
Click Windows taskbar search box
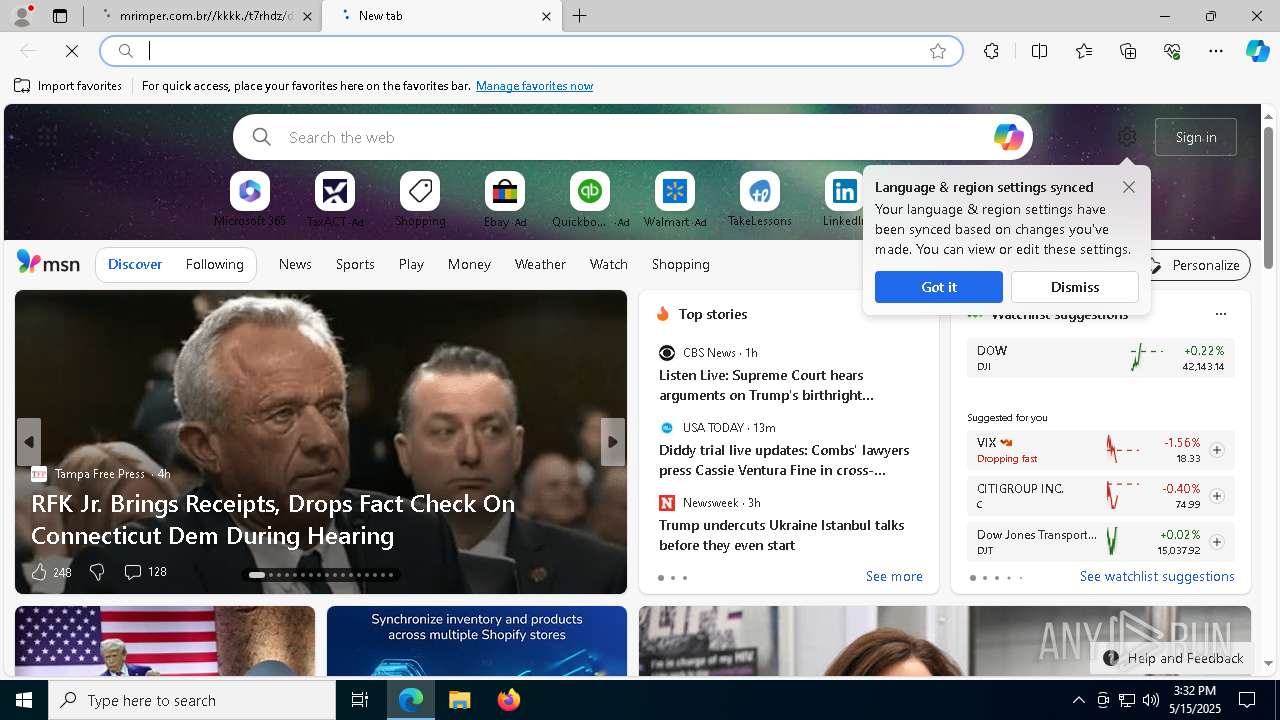pyautogui.click(x=192, y=700)
